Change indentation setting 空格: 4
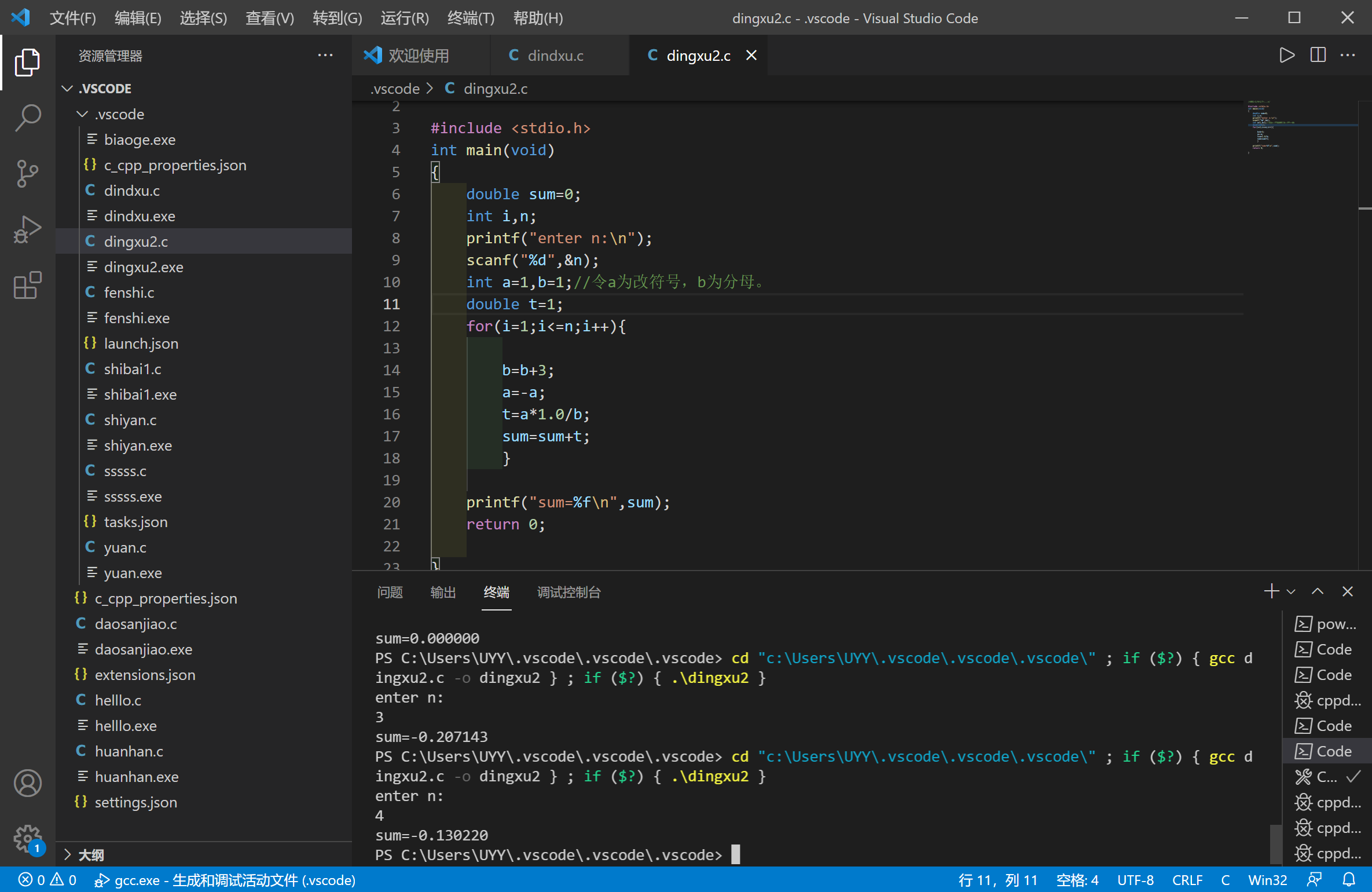 [1077, 880]
